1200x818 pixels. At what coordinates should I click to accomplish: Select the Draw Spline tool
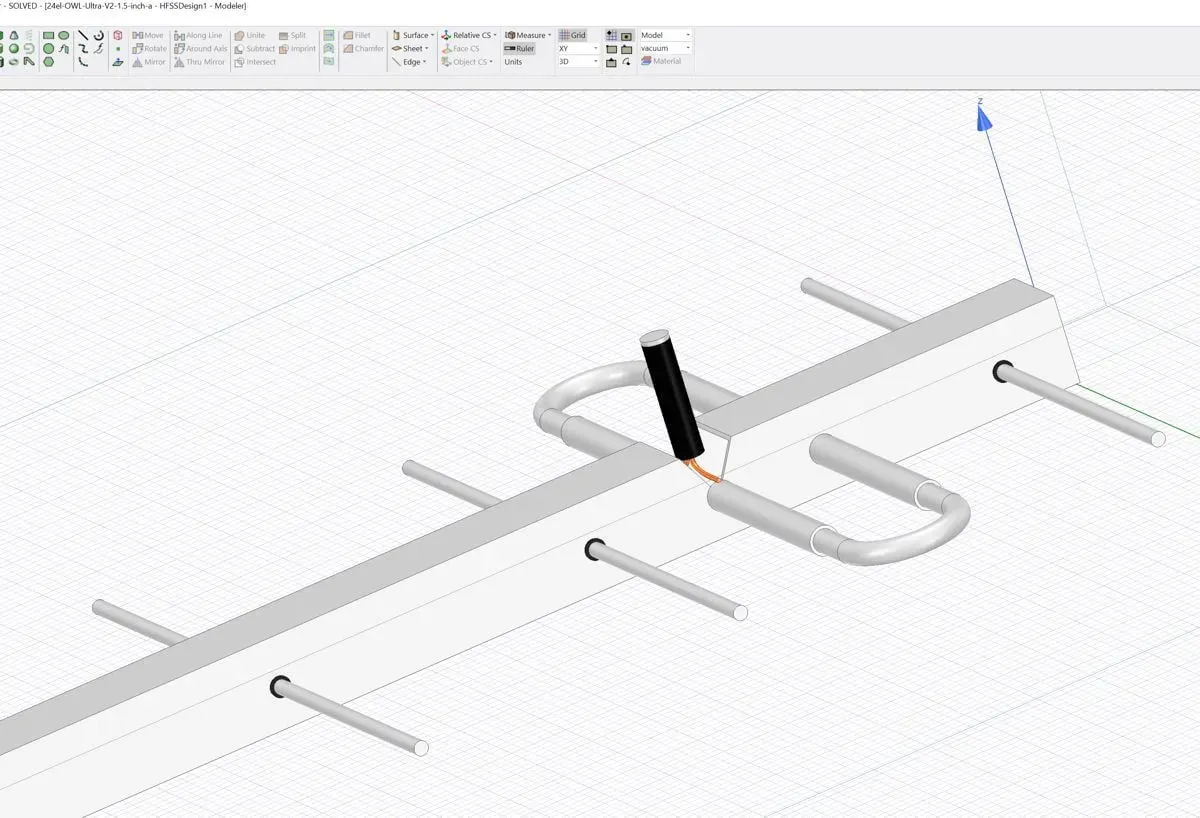(x=83, y=48)
